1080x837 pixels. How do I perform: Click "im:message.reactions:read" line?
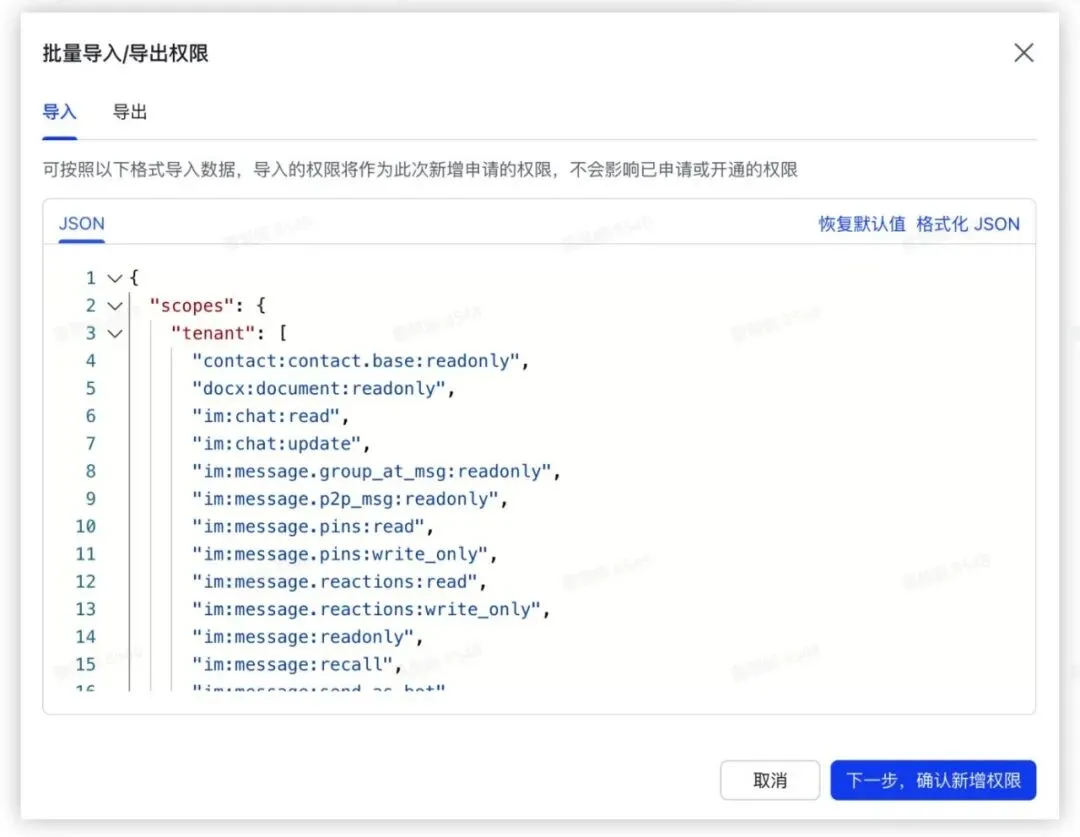pos(338,581)
